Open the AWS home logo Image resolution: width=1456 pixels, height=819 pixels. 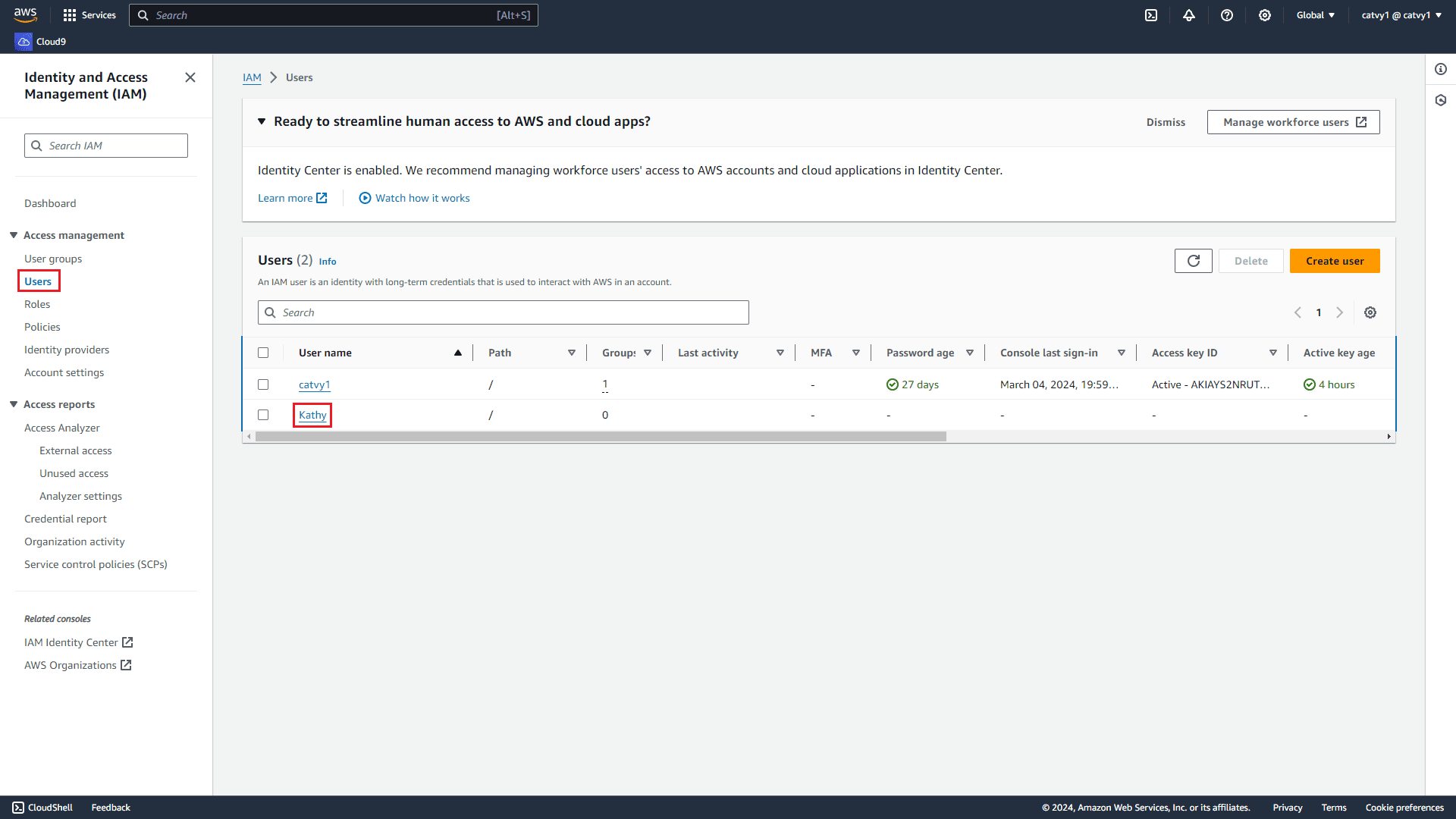(x=25, y=14)
